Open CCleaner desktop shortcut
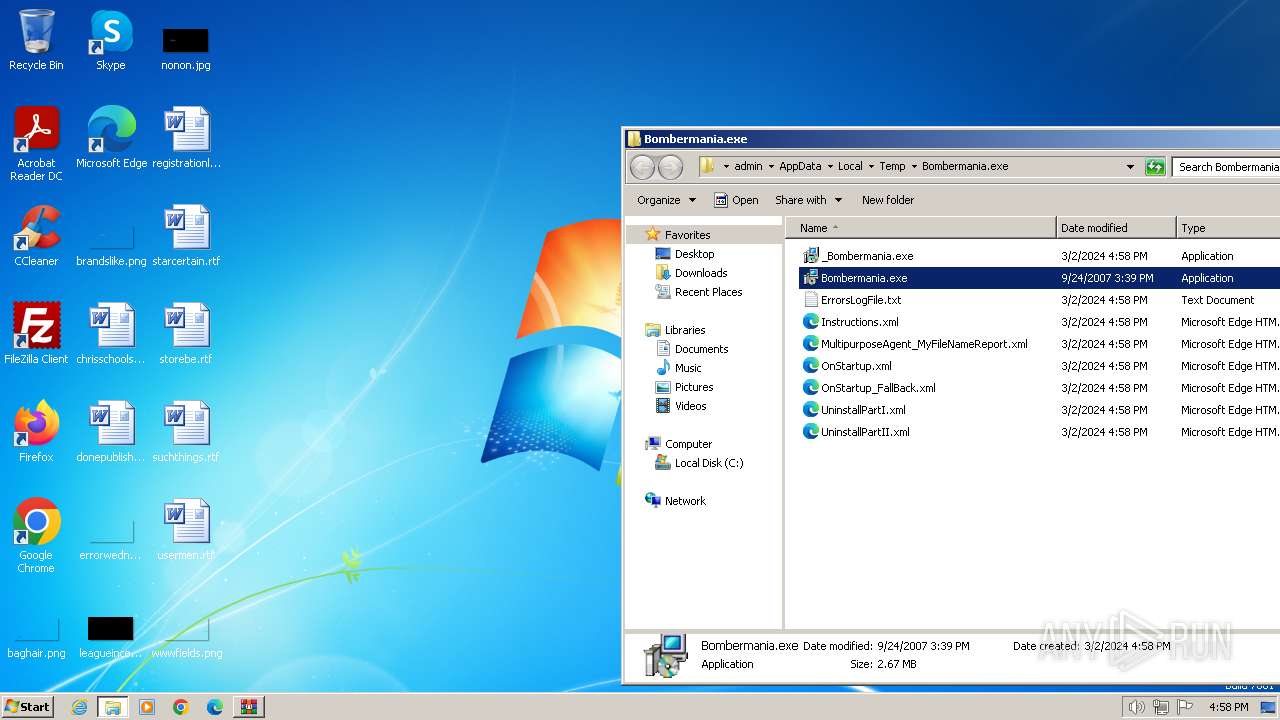 coord(36,235)
